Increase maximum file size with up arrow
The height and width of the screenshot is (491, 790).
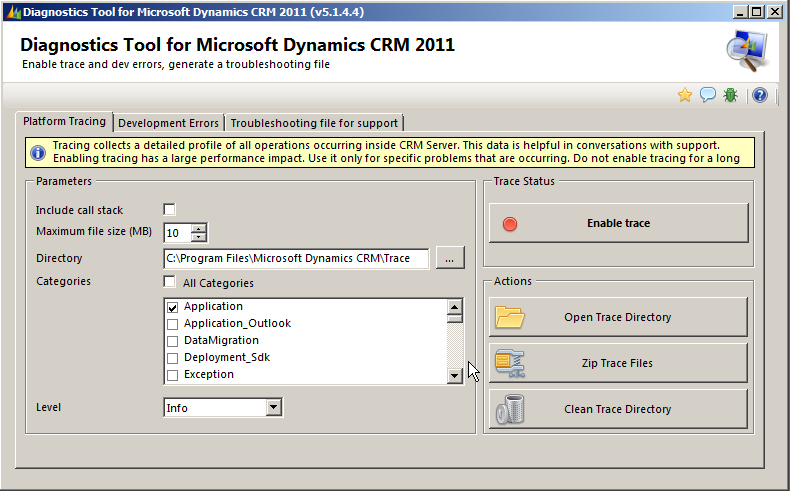199,228
